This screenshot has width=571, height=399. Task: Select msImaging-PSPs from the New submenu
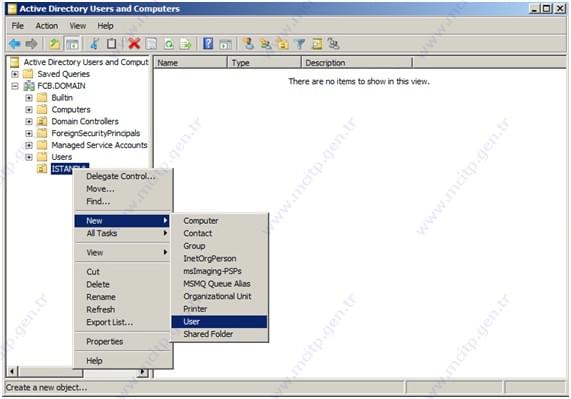219,271
